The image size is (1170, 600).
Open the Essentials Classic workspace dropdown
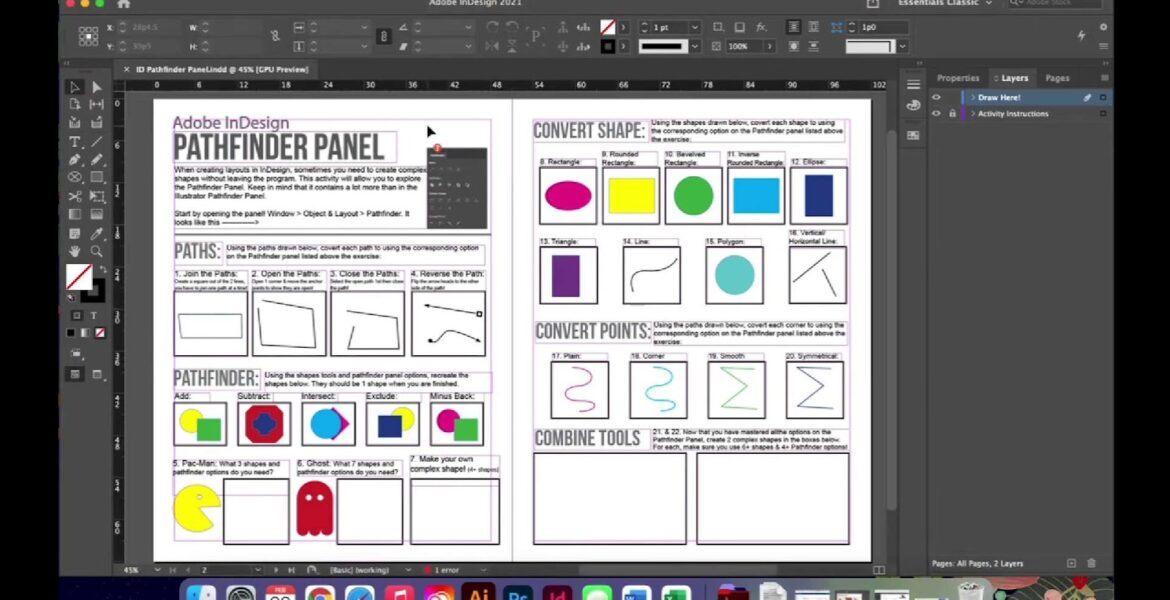pyautogui.click(x=945, y=3)
